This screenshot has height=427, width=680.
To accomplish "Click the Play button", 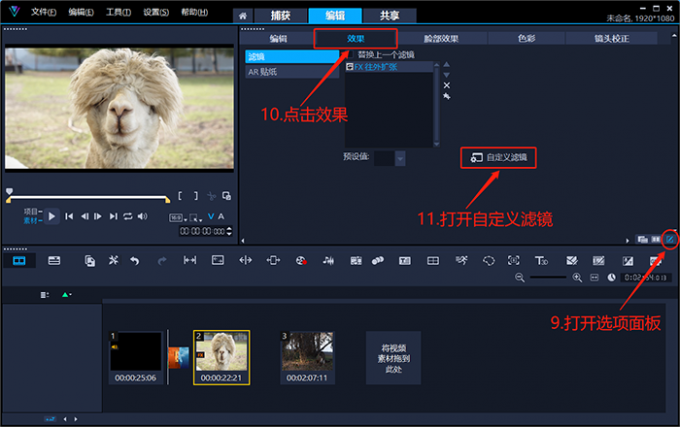I will [x=52, y=216].
